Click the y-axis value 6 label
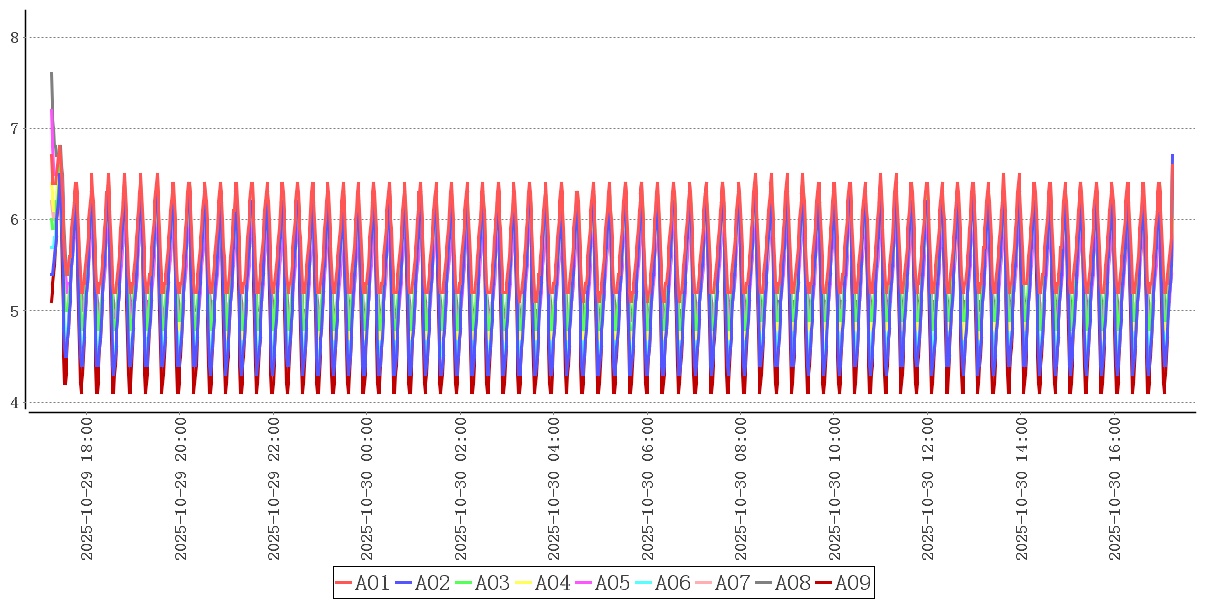The width and height of the screenshot is (1207, 600). [x=14, y=220]
